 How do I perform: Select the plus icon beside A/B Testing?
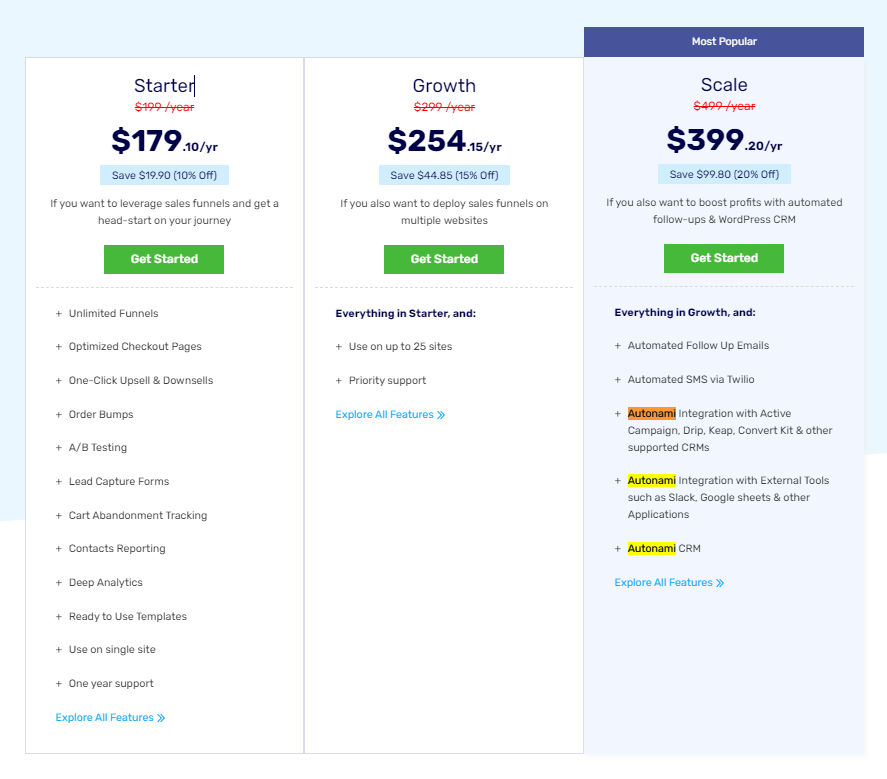point(59,448)
